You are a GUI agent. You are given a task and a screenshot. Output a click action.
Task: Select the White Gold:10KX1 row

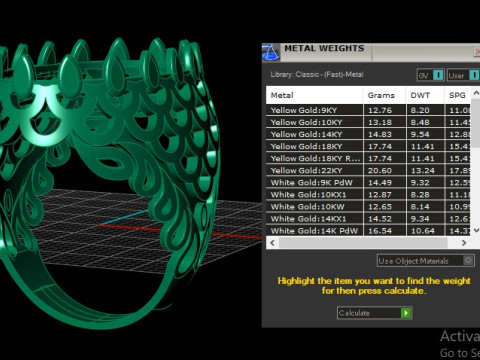[x=368, y=195]
